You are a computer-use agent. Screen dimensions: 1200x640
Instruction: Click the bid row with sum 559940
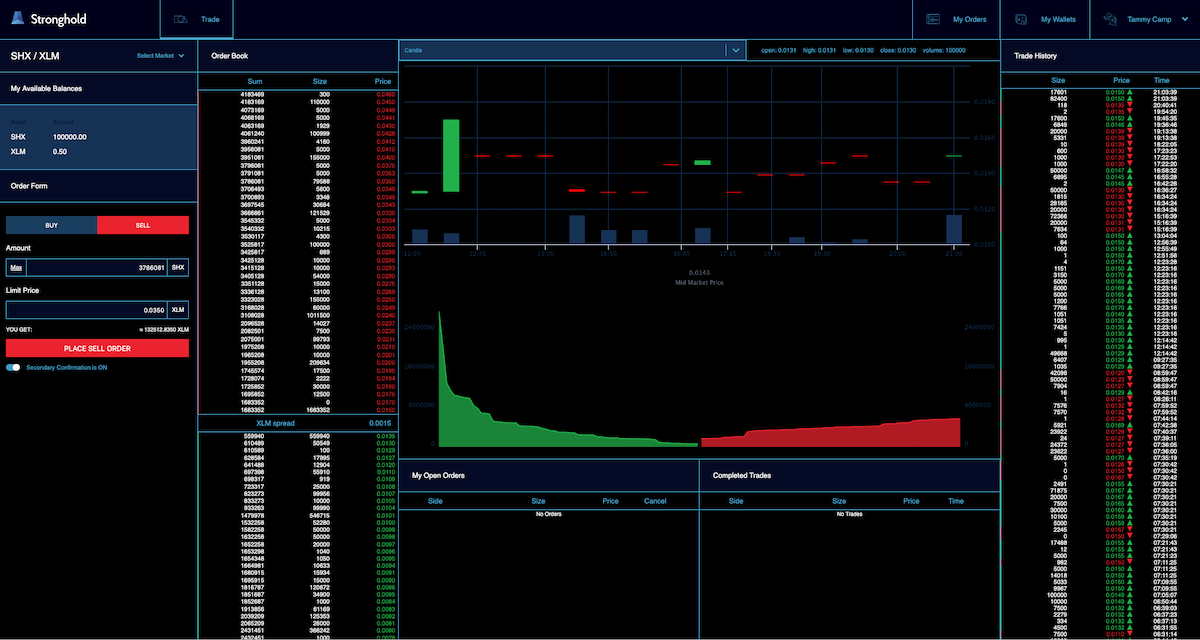(298, 437)
